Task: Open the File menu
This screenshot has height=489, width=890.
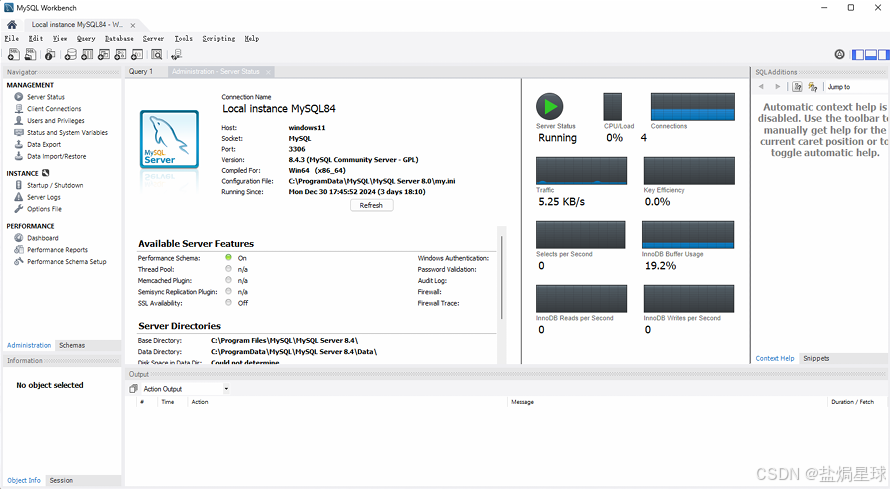Action: click(11, 39)
